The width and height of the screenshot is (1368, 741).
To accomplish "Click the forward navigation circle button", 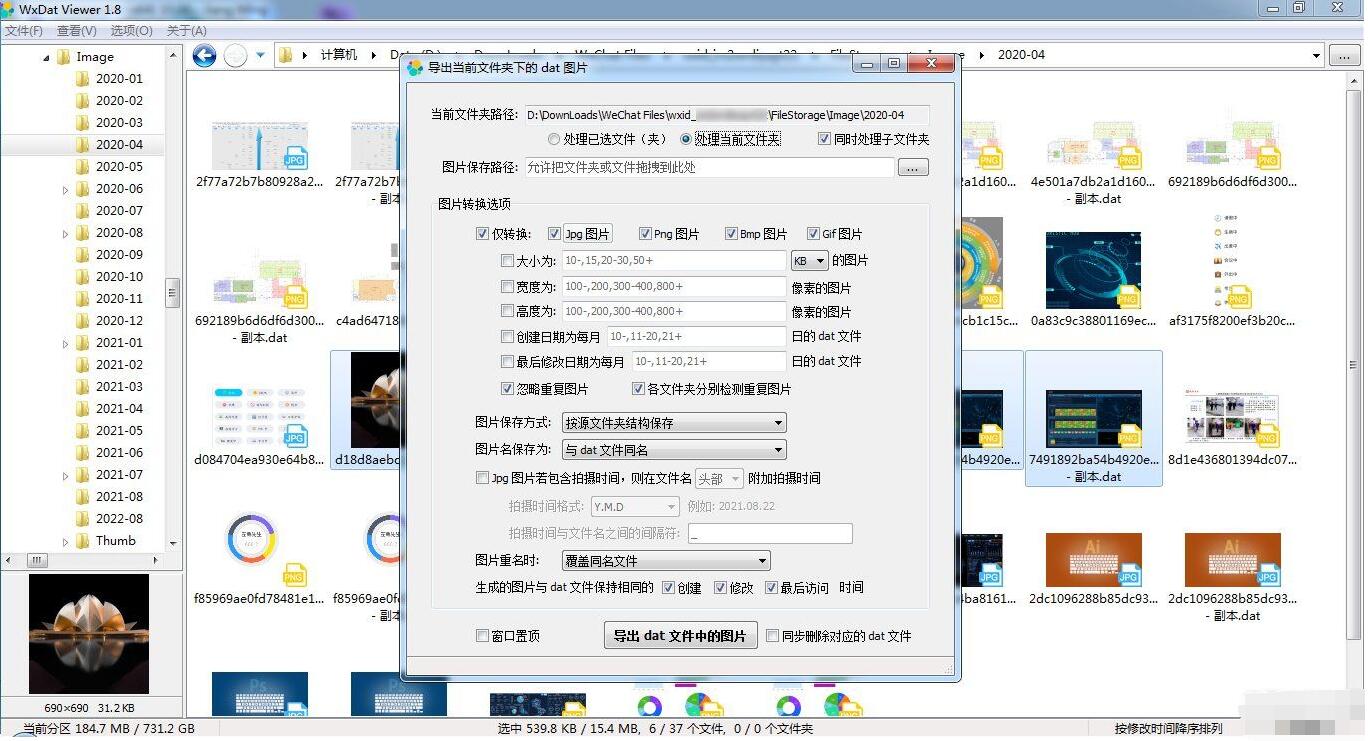I will (x=235, y=55).
